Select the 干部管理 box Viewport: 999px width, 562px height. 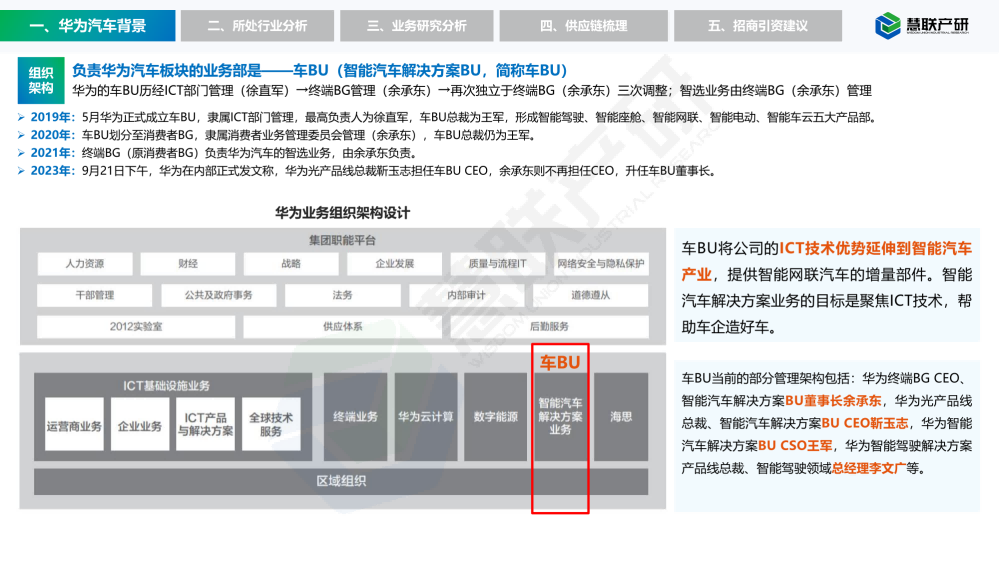[95, 295]
